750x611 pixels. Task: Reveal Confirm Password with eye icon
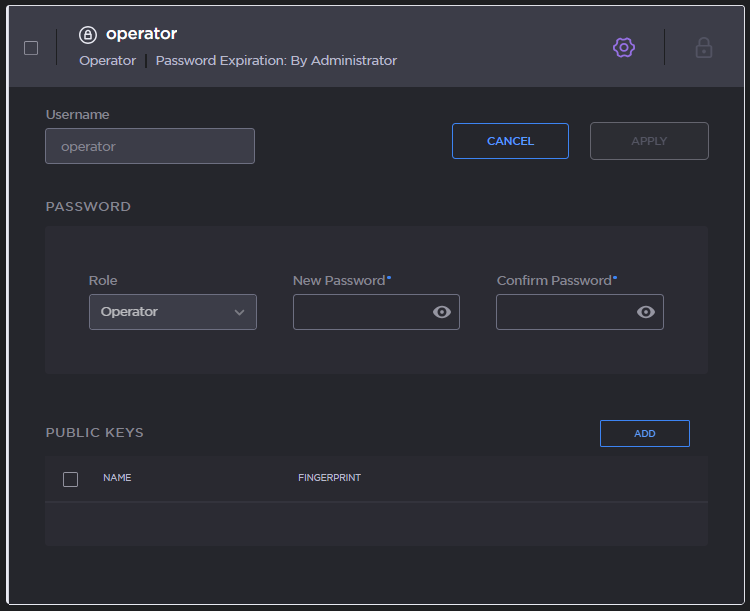tap(646, 312)
